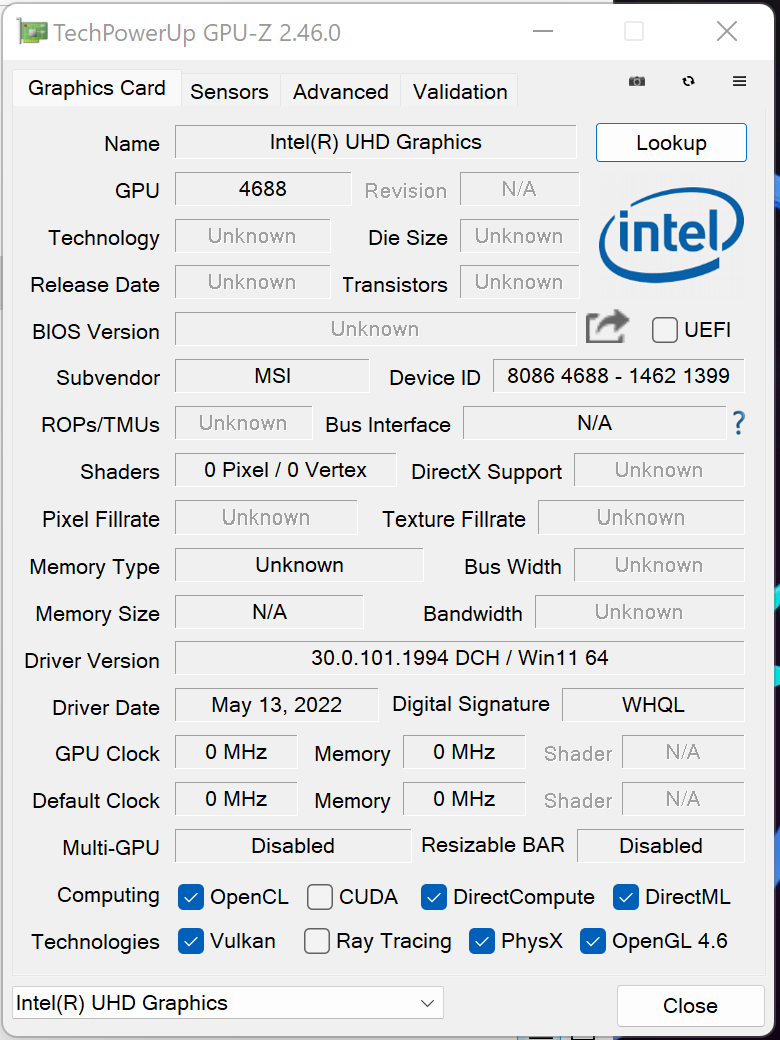Screen dimensions: 780x1040
Task: Switch to the Advanced tab
Action: click(340, 92)
